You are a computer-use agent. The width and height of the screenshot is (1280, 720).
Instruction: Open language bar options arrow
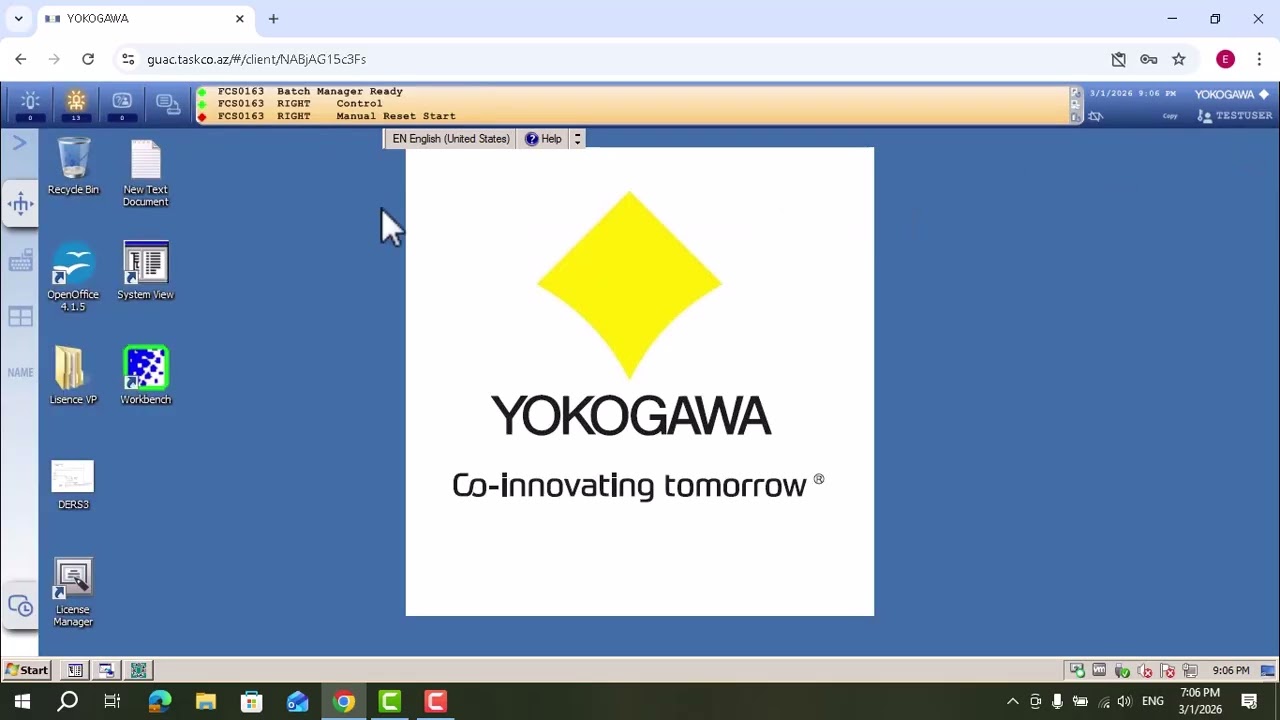(x=577, y=139)
